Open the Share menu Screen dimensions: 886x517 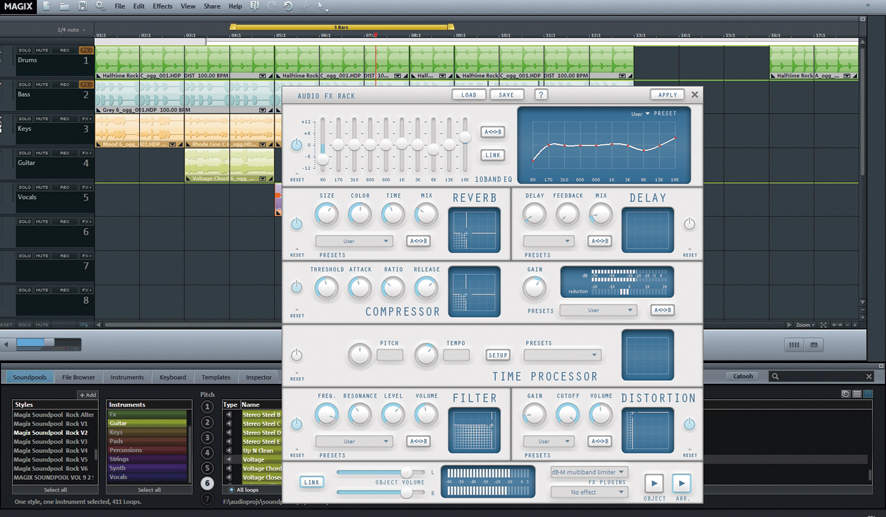pos(212,6)
